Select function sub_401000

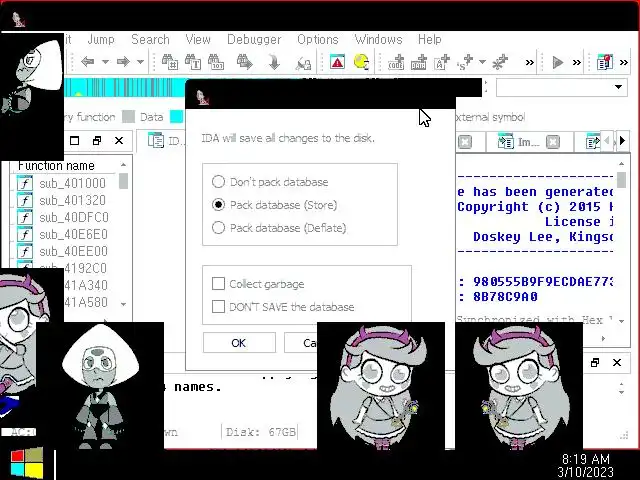click(x=72, y=183)
